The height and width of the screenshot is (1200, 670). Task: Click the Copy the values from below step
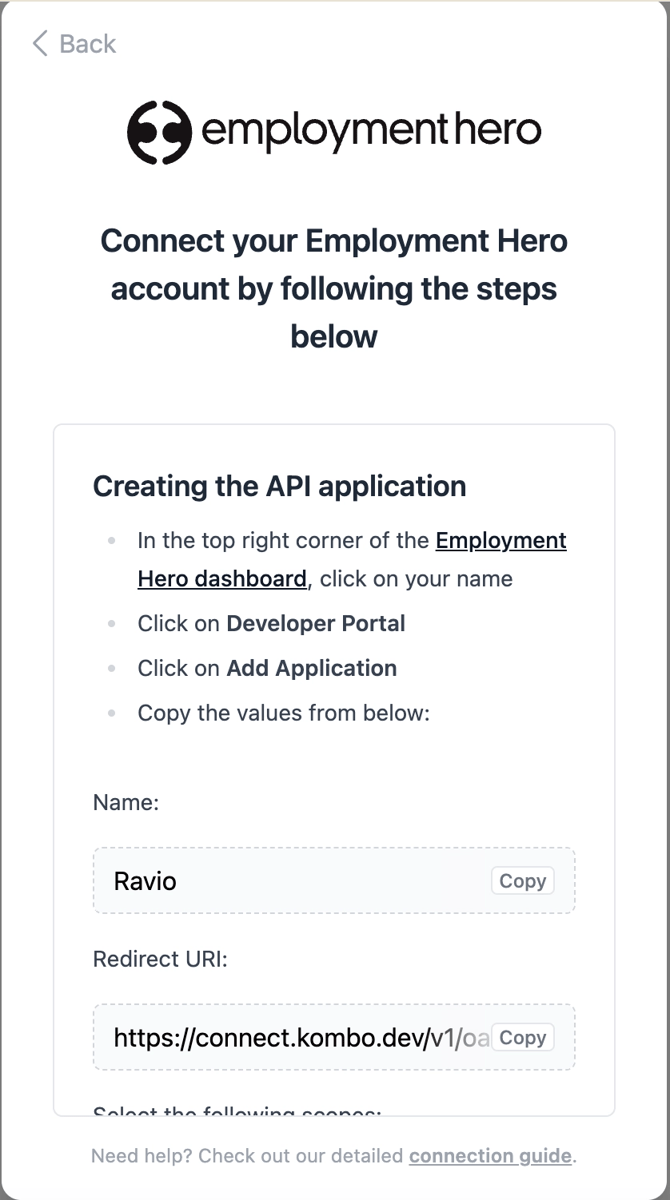coord(283,713)
